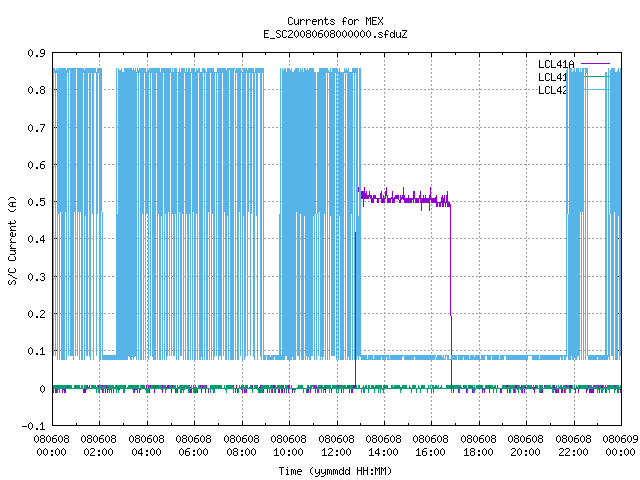Click the 0.3 y-axis tick label
The image size is (640, 480).
pyautogui.click(x=37, y=277)
